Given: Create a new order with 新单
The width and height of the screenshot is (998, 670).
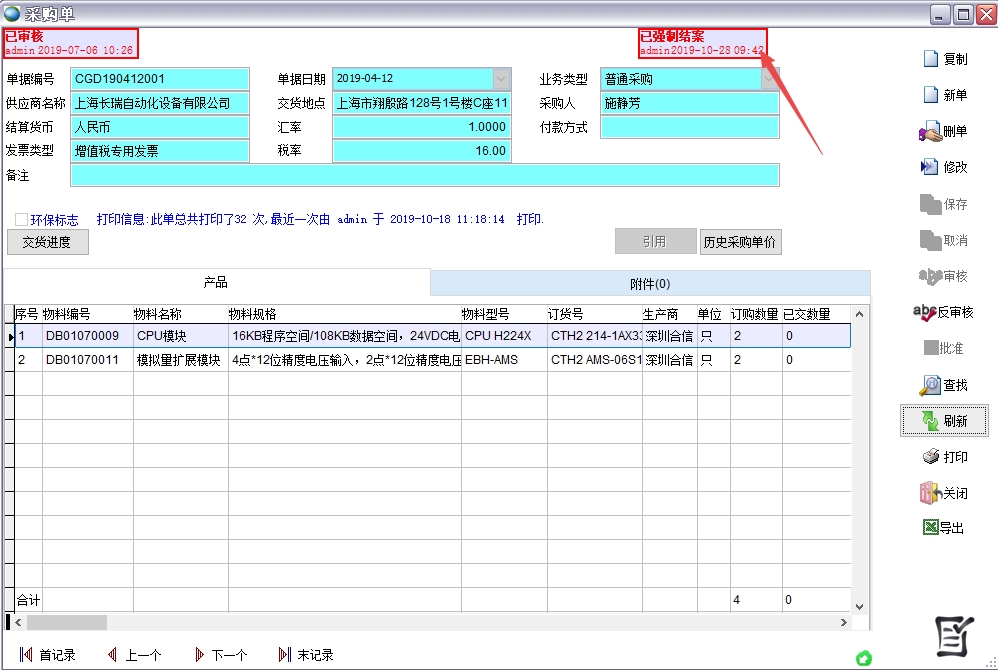Looking at the screenshot, I should pos(930,95).
